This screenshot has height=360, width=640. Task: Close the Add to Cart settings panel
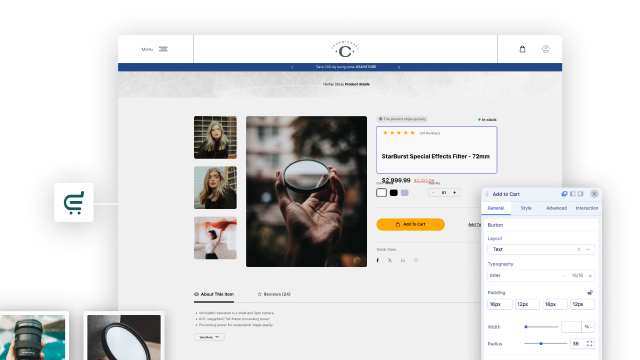(594, 194)
